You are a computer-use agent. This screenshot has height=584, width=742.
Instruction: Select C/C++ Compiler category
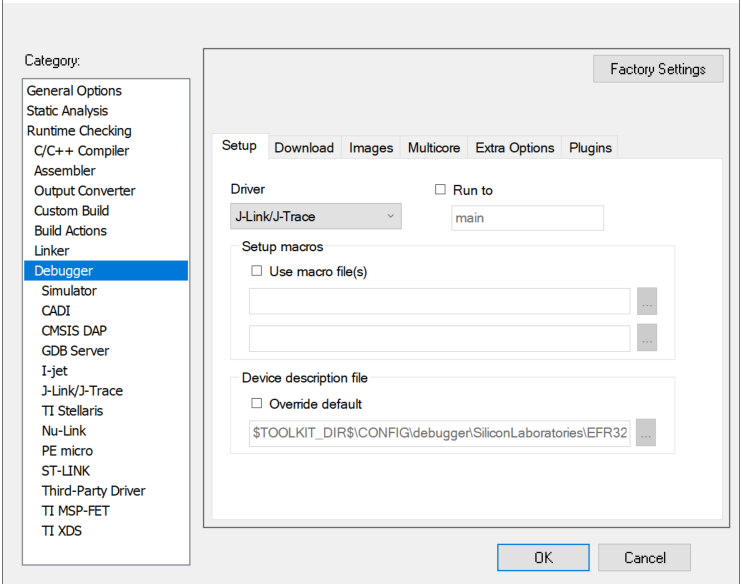[x=81, y=151]
